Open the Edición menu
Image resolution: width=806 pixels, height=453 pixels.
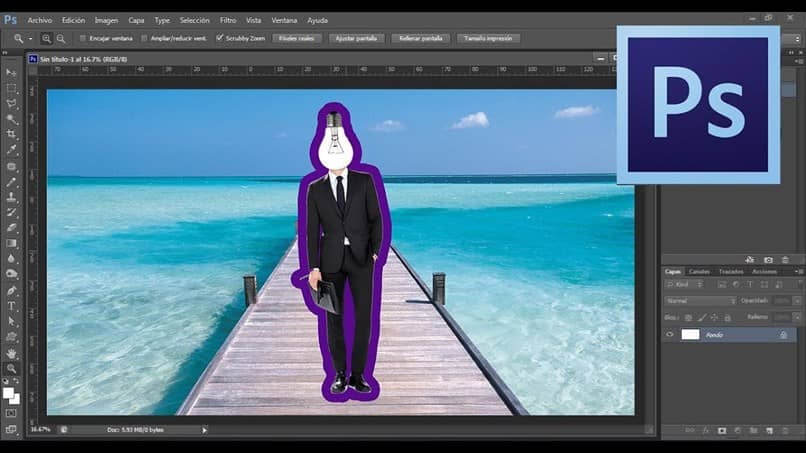(73, 21)
